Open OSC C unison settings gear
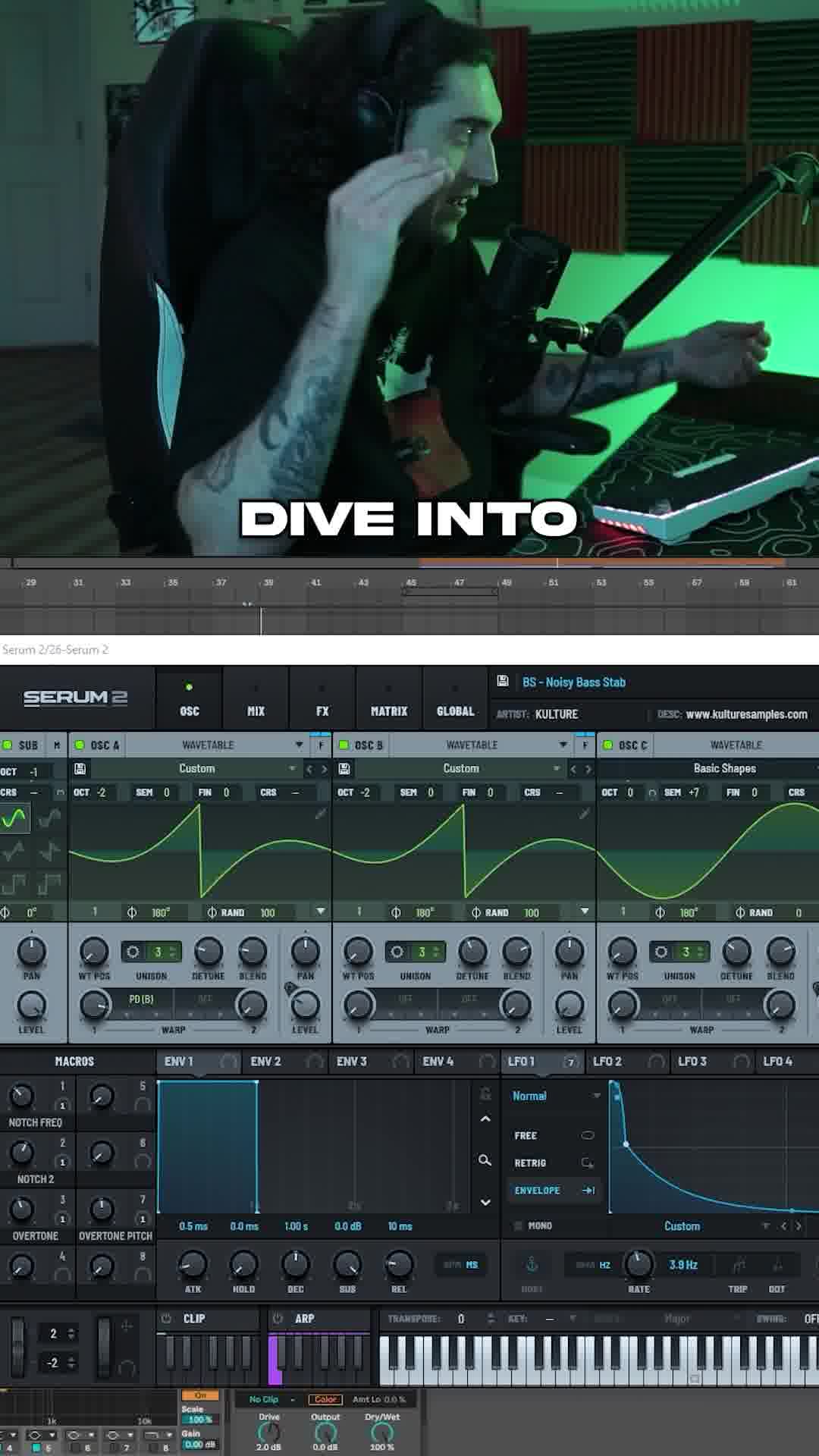This screenshot has height=1456, width=819. (661, 951)
